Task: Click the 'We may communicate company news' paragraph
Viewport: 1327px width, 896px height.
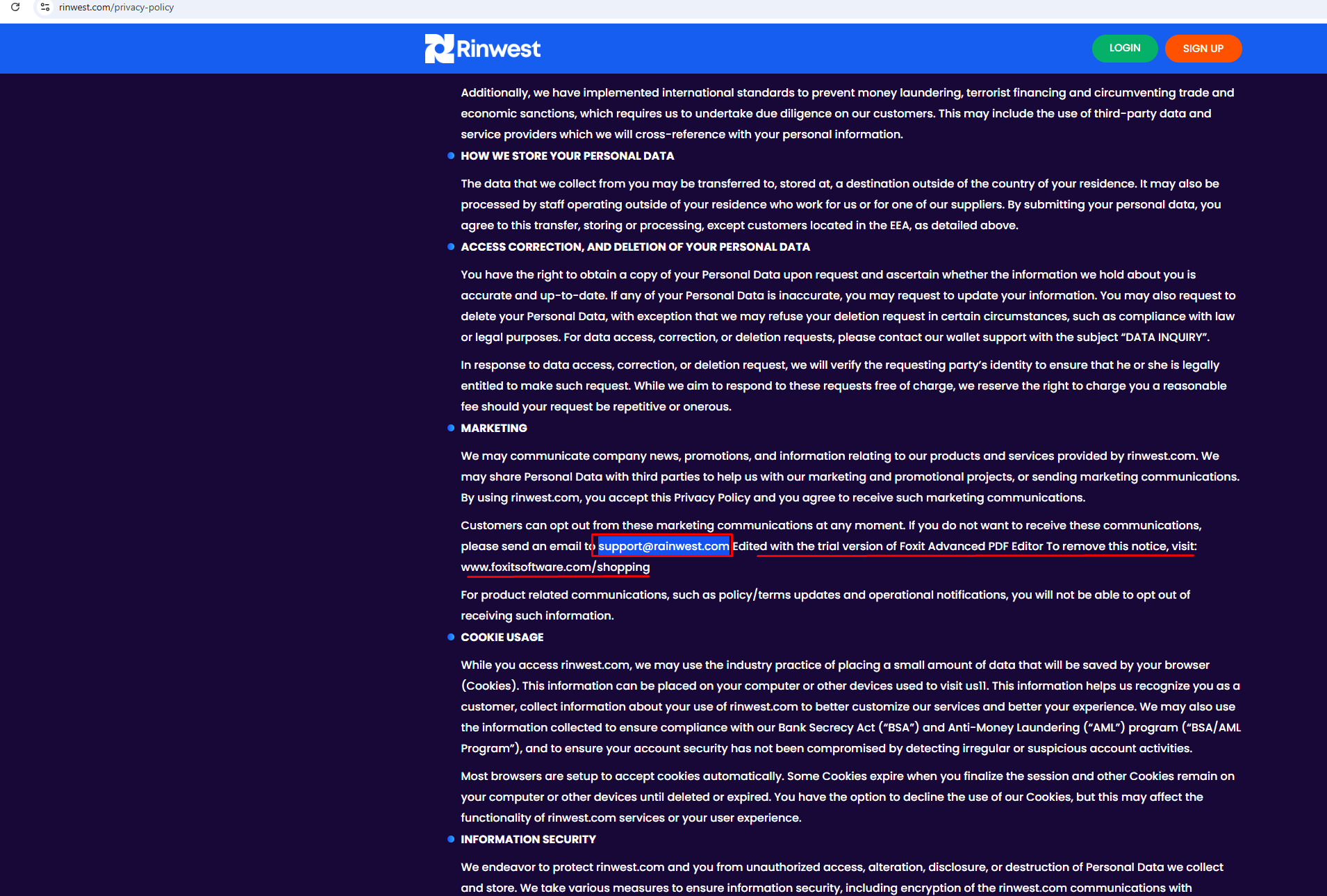Action: [850, 476]
